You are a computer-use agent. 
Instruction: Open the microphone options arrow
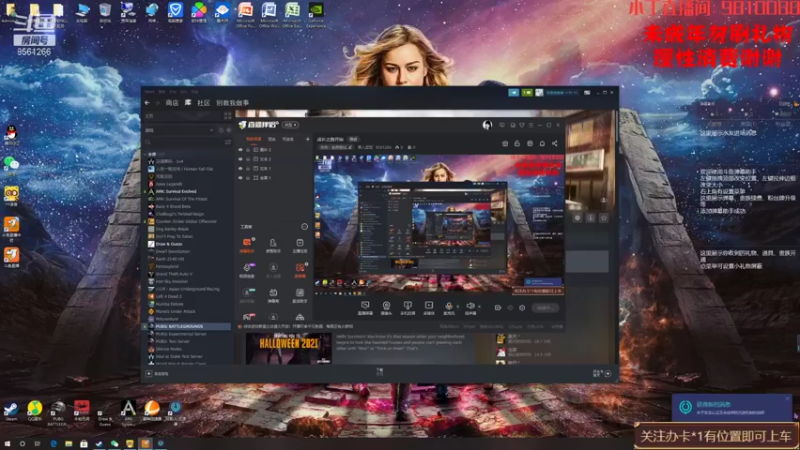pos(458,307)
